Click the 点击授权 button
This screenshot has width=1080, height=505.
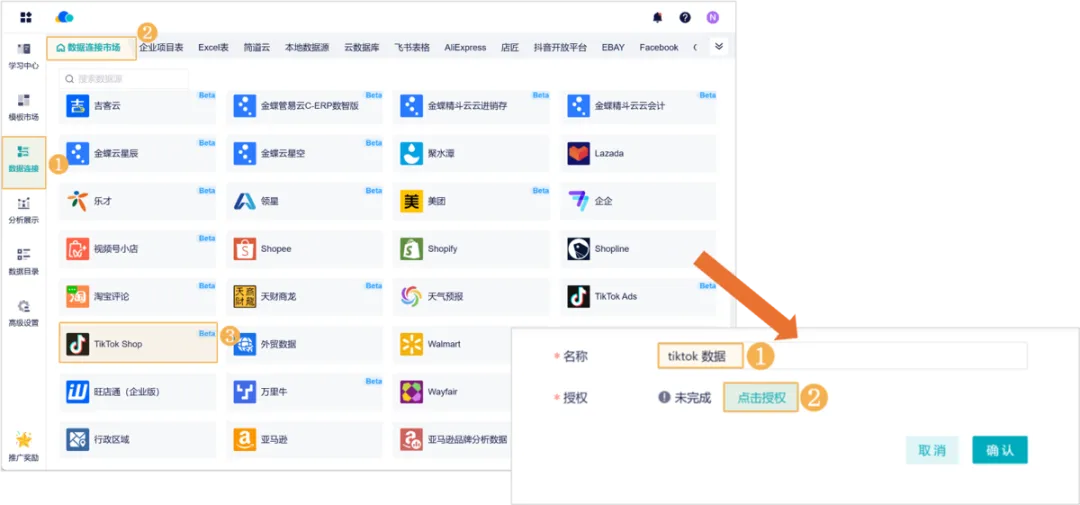click(x=761, y=397)
